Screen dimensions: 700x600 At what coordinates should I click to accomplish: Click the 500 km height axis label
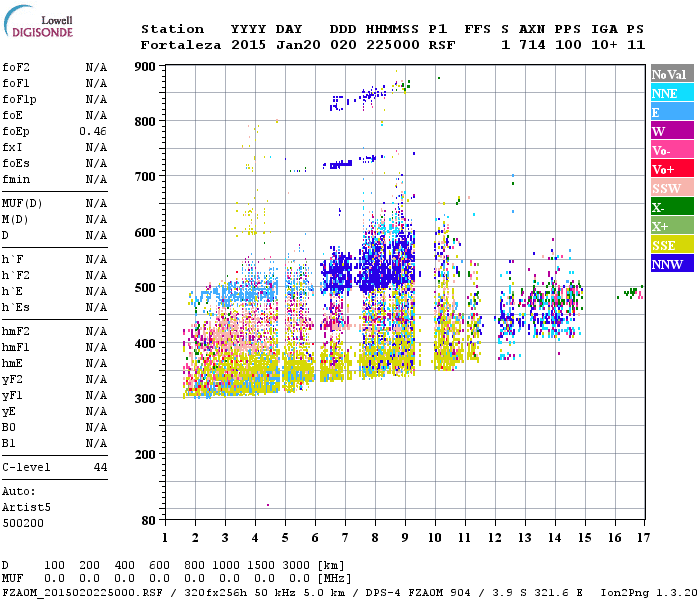point(145,288)
